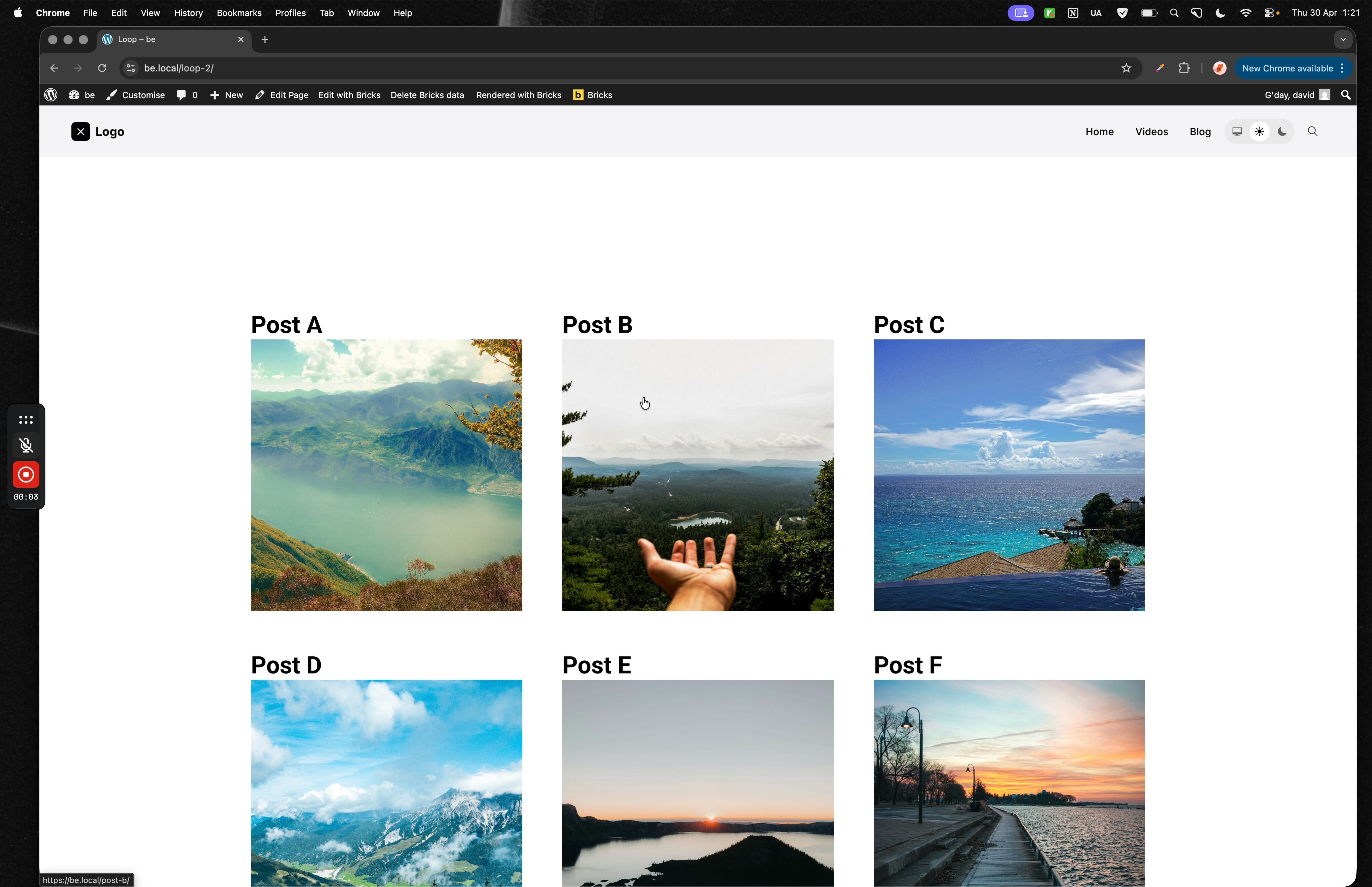Expand the Chrome tab search dropdown
Viewport: 1372px width, 887px height.
[x=1343, y=40]
